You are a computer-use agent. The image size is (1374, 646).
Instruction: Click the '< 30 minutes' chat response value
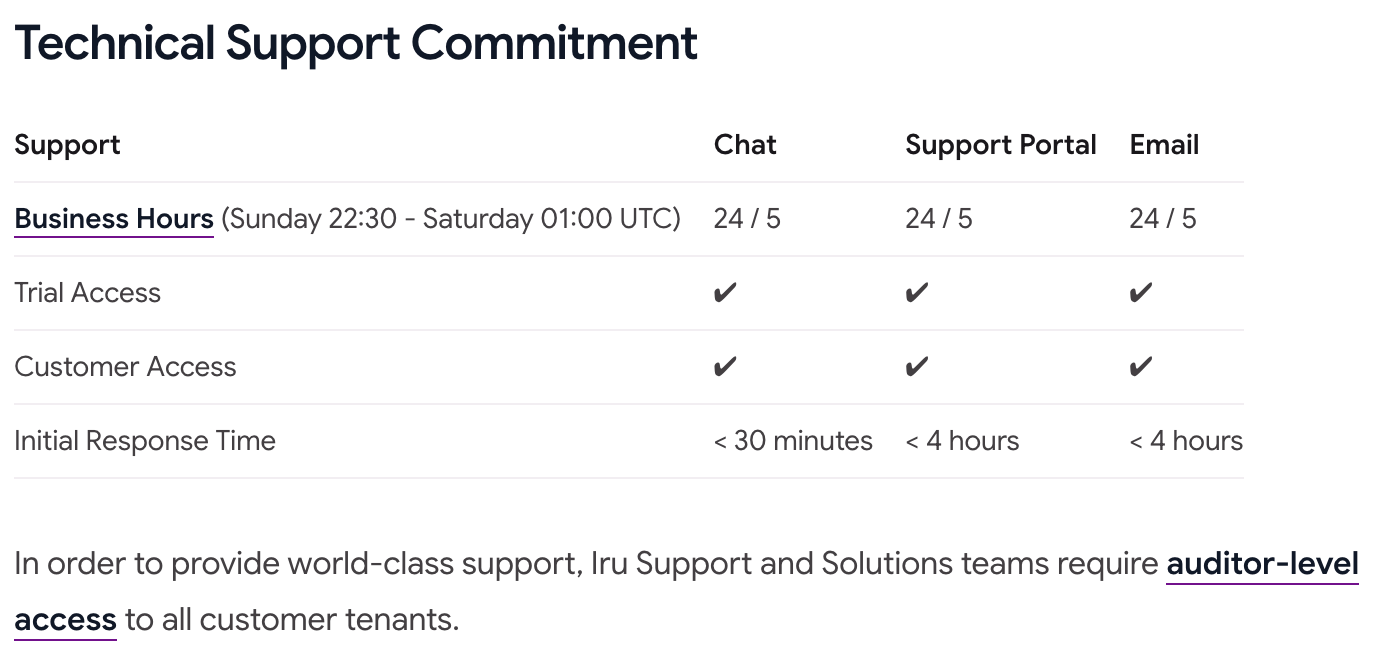793,441
